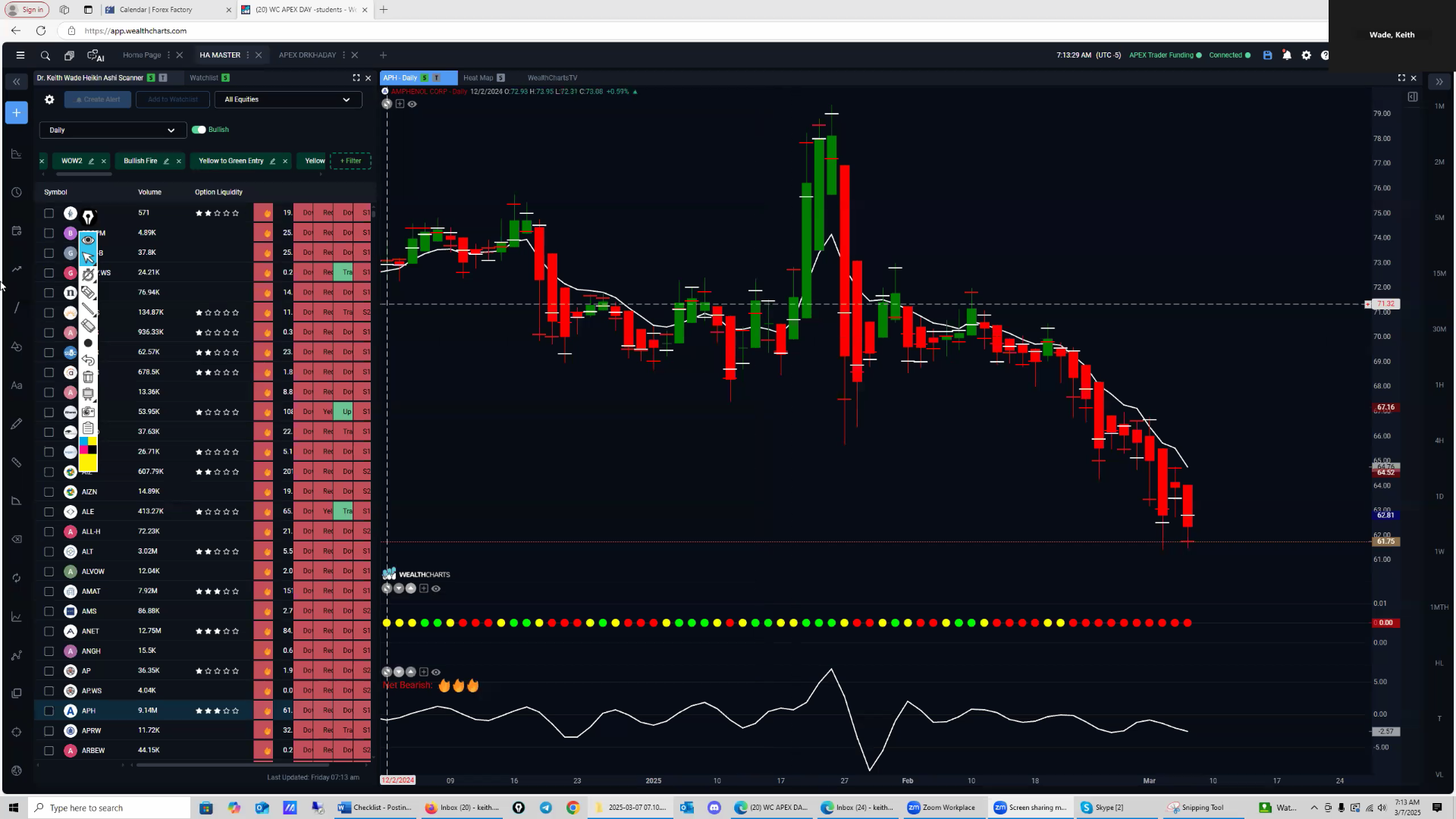Image resolution: width=1456 pixels, height=819 pixels.
Task: Open the notifications bell icon
Action: coord(1287,55)
